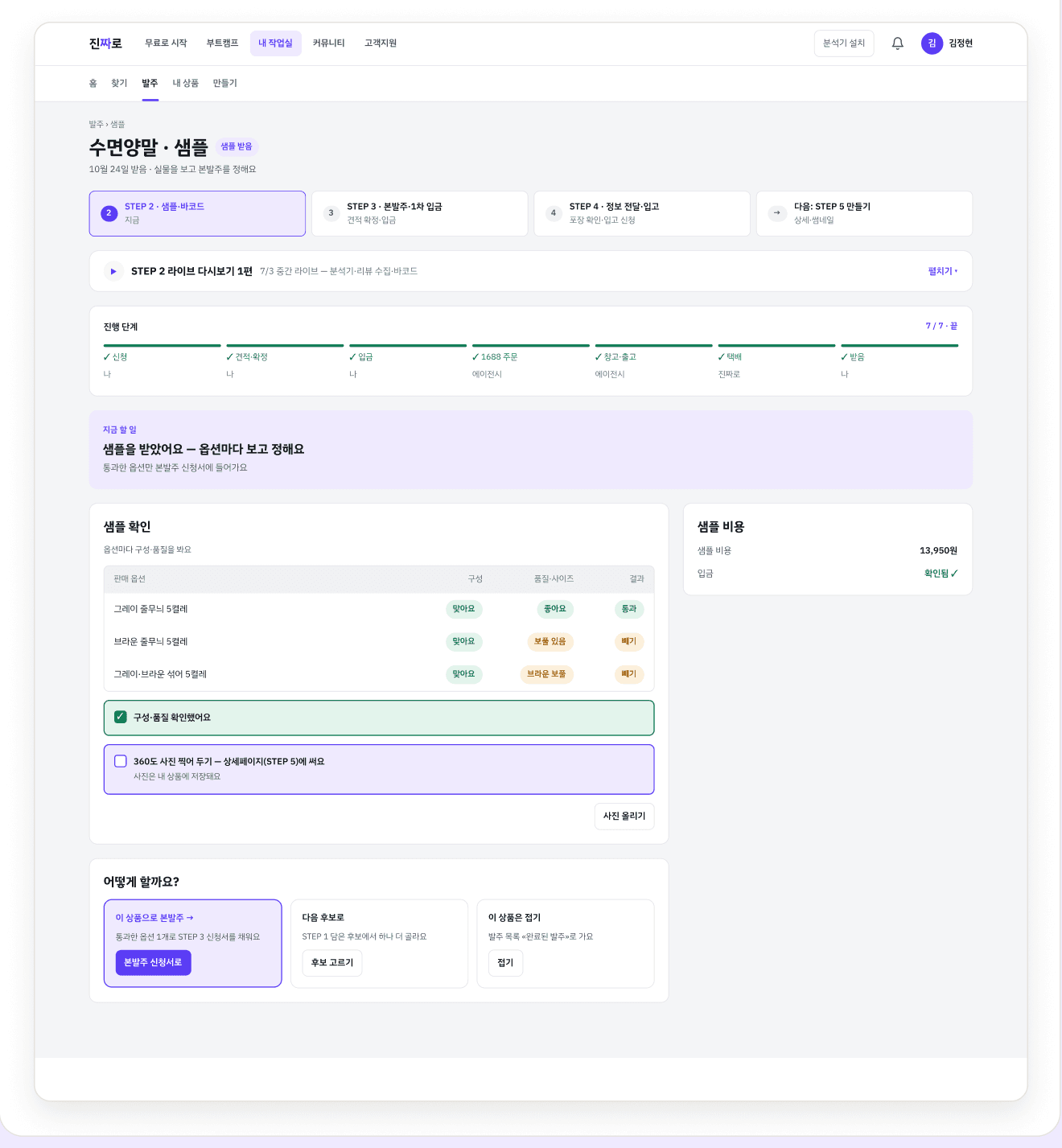The image size is (1062, 1148).
Task: Open the STEP 3 · 본발주·1차 입금 card
Action: point(419,213)
